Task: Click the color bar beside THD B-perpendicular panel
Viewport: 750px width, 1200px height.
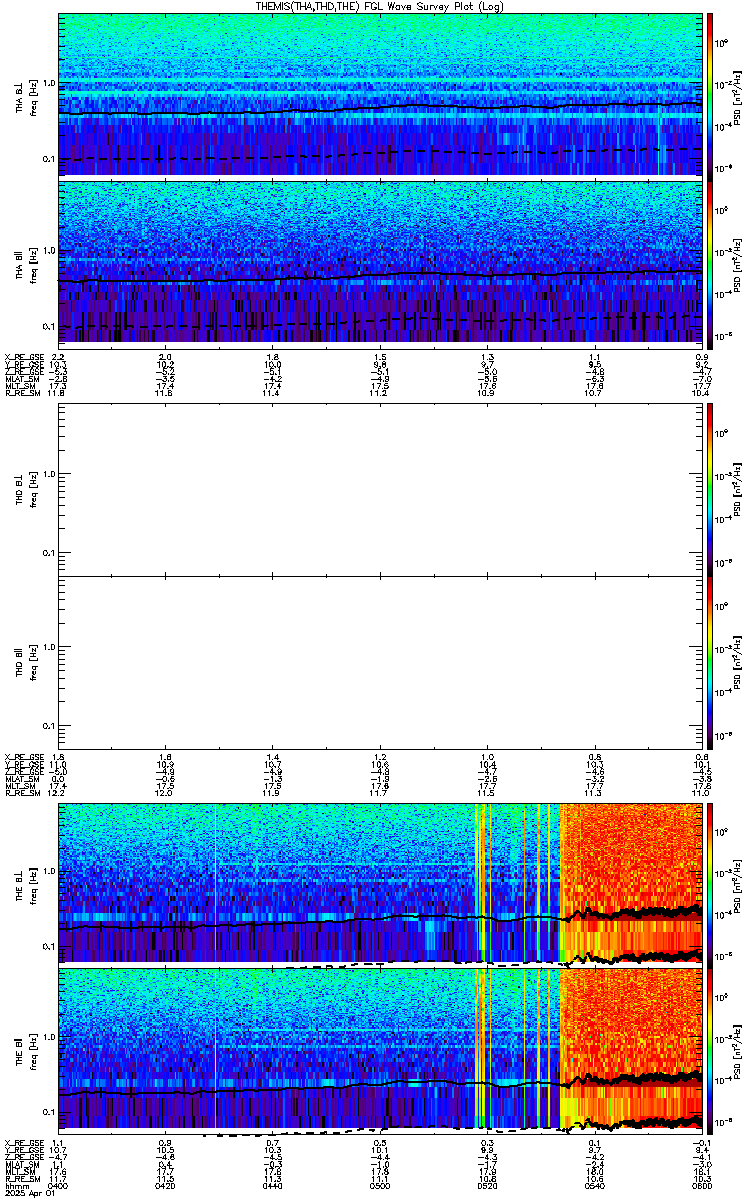Action: [710, 490]
